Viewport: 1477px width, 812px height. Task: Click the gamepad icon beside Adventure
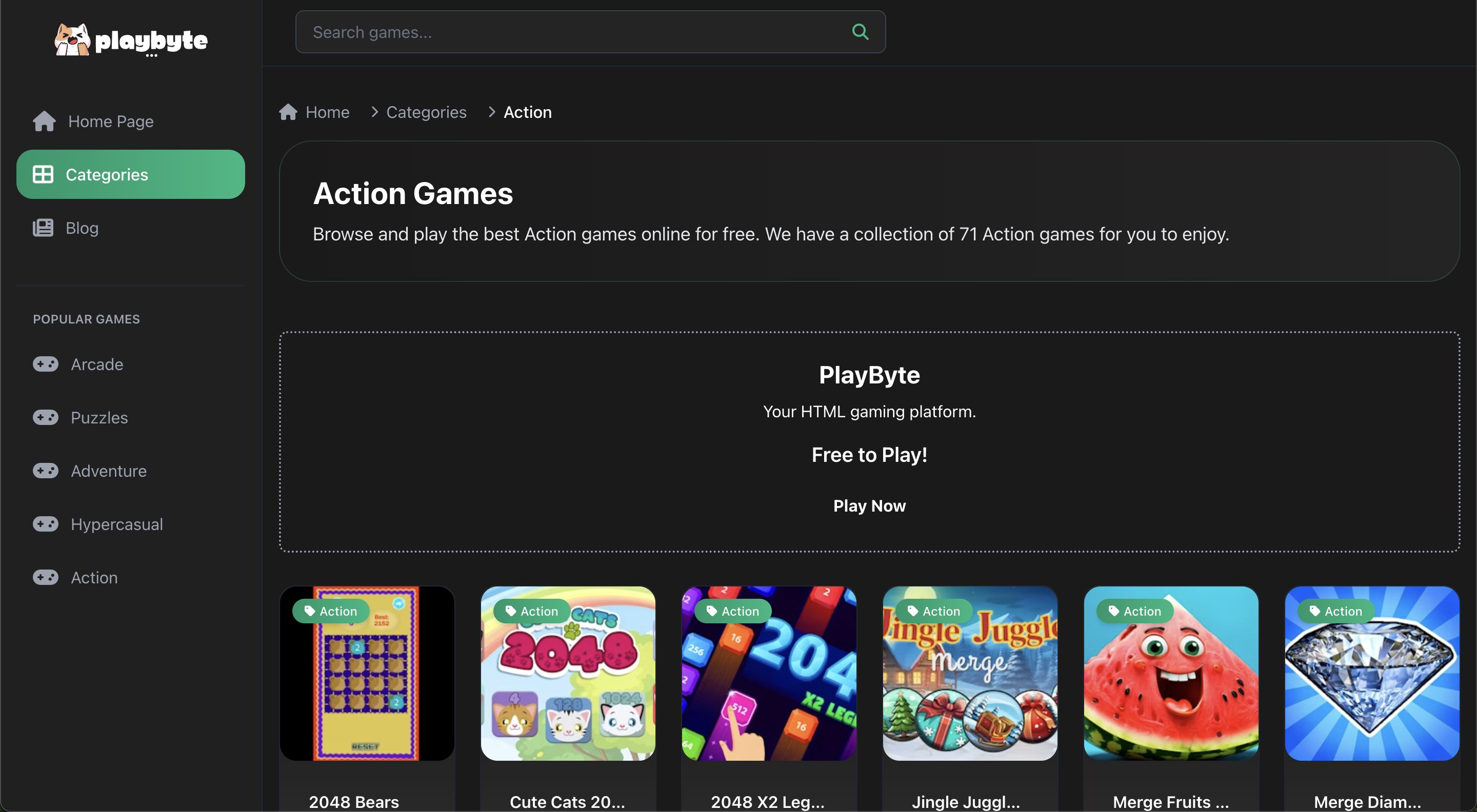click(45, 471)
